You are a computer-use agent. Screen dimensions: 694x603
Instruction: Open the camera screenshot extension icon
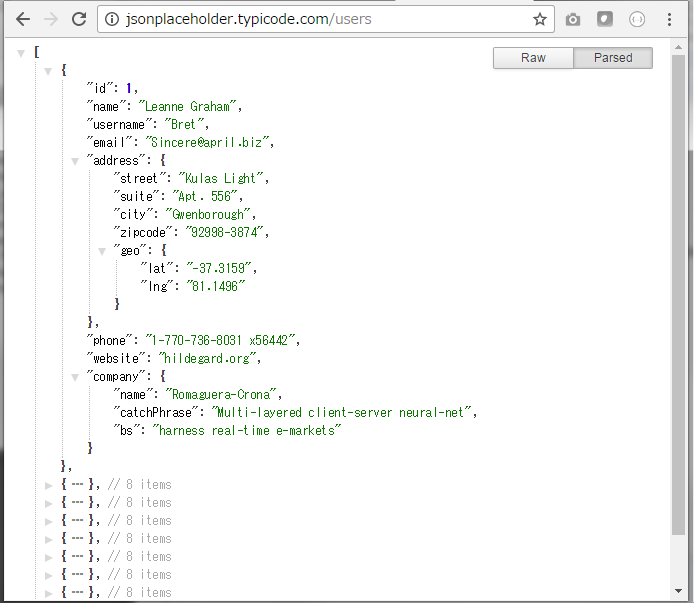click(573, 19)
